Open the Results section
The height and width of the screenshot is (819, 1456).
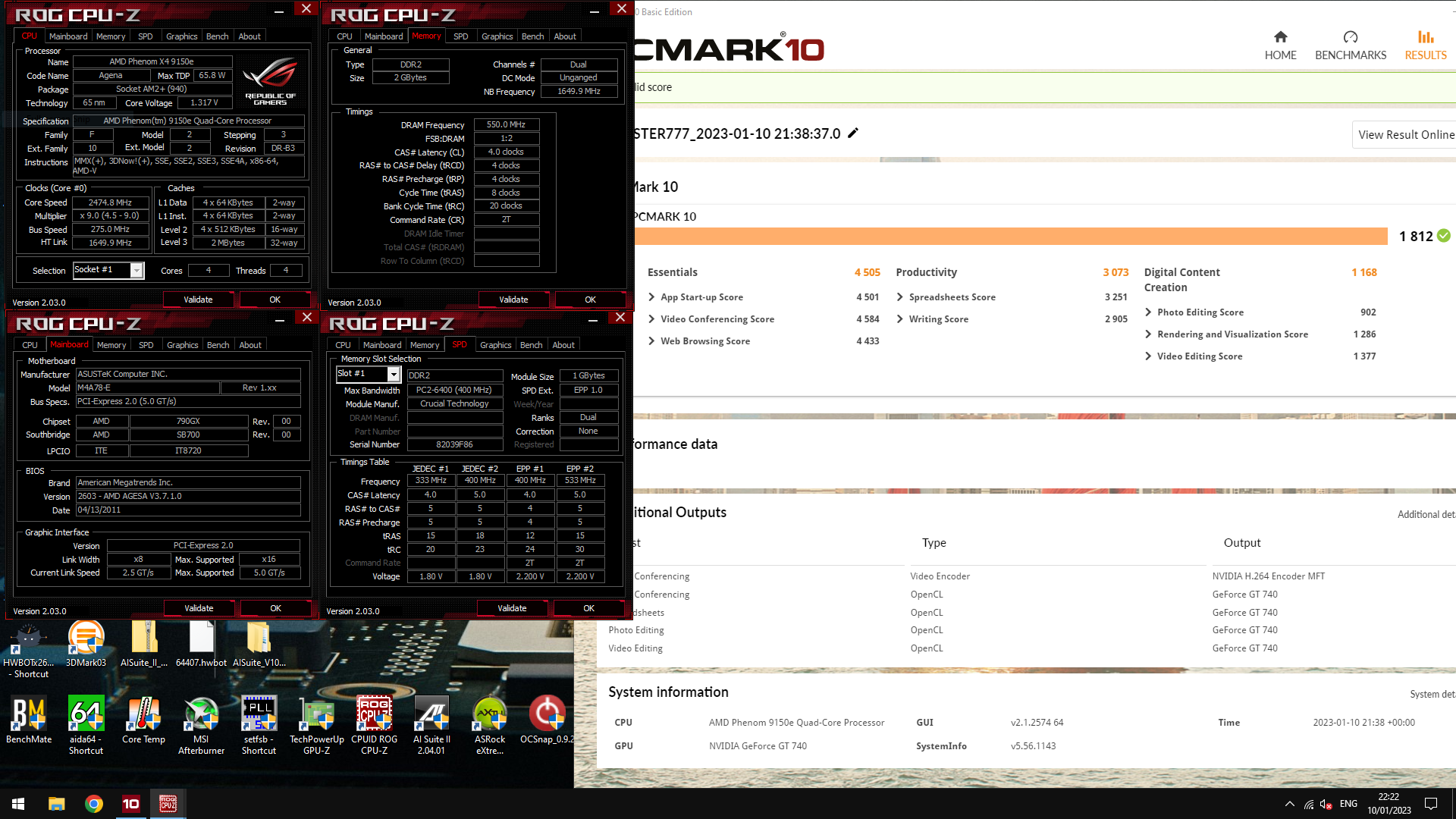(1426, 45)
